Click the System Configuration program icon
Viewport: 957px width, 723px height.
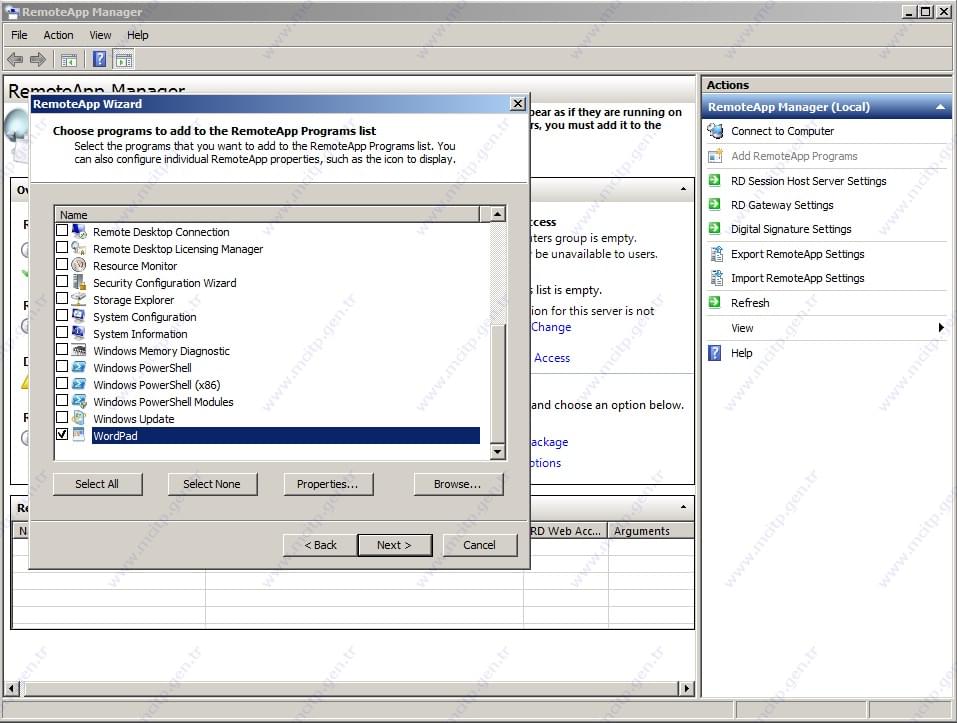(x=79, y=316)
